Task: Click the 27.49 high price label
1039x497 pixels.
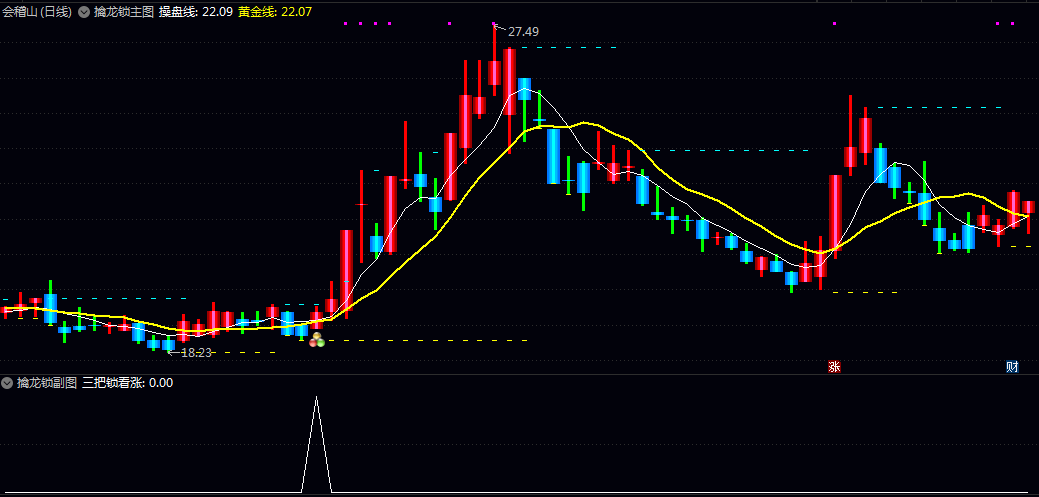Action: (523, 31)
